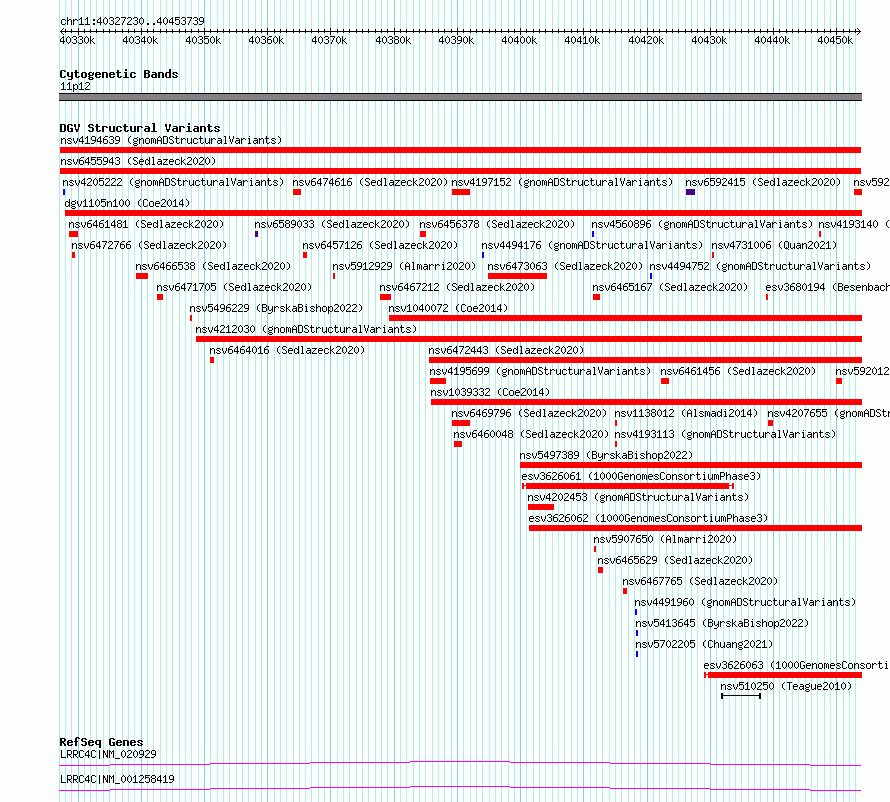Select the nsv5497389 (ByrskaBishop2022) label
This screenshot has width=890, height=802.
click(606, 455)
